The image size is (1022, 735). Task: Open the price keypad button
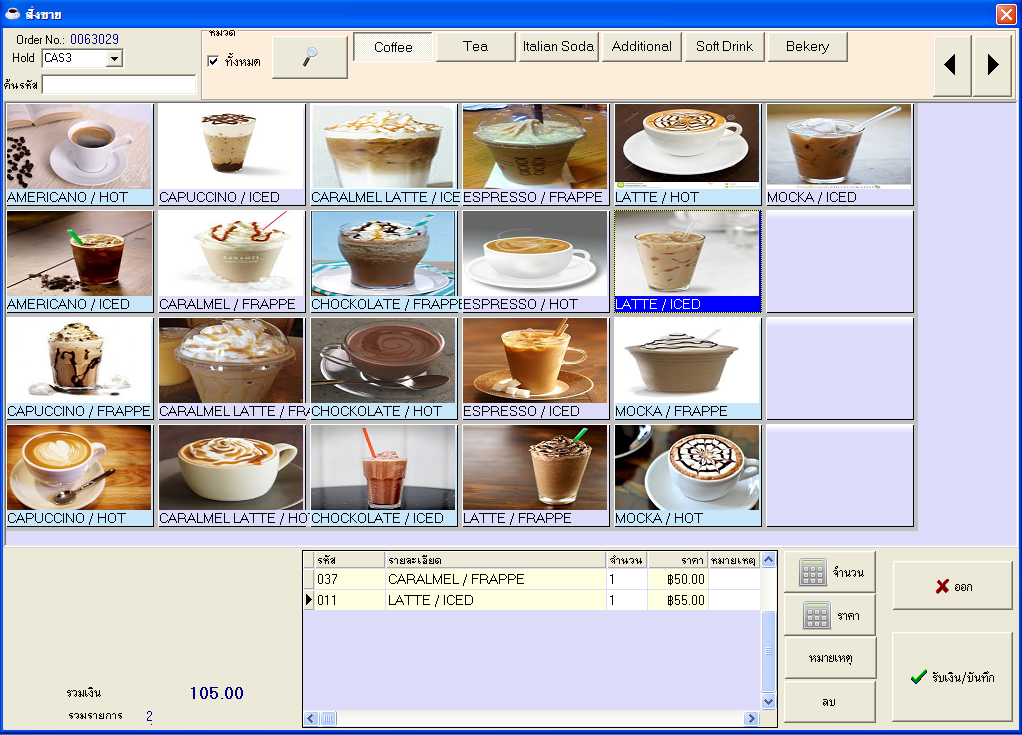[830, 615]
